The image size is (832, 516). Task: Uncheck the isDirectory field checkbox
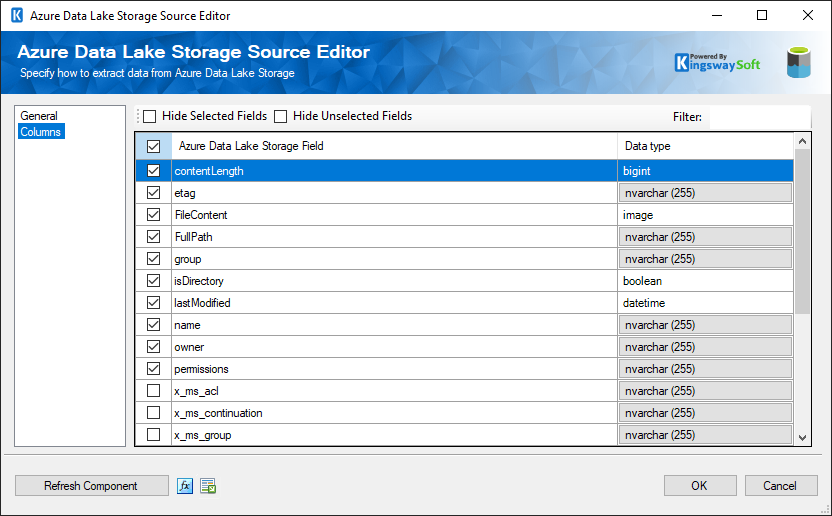153,280
